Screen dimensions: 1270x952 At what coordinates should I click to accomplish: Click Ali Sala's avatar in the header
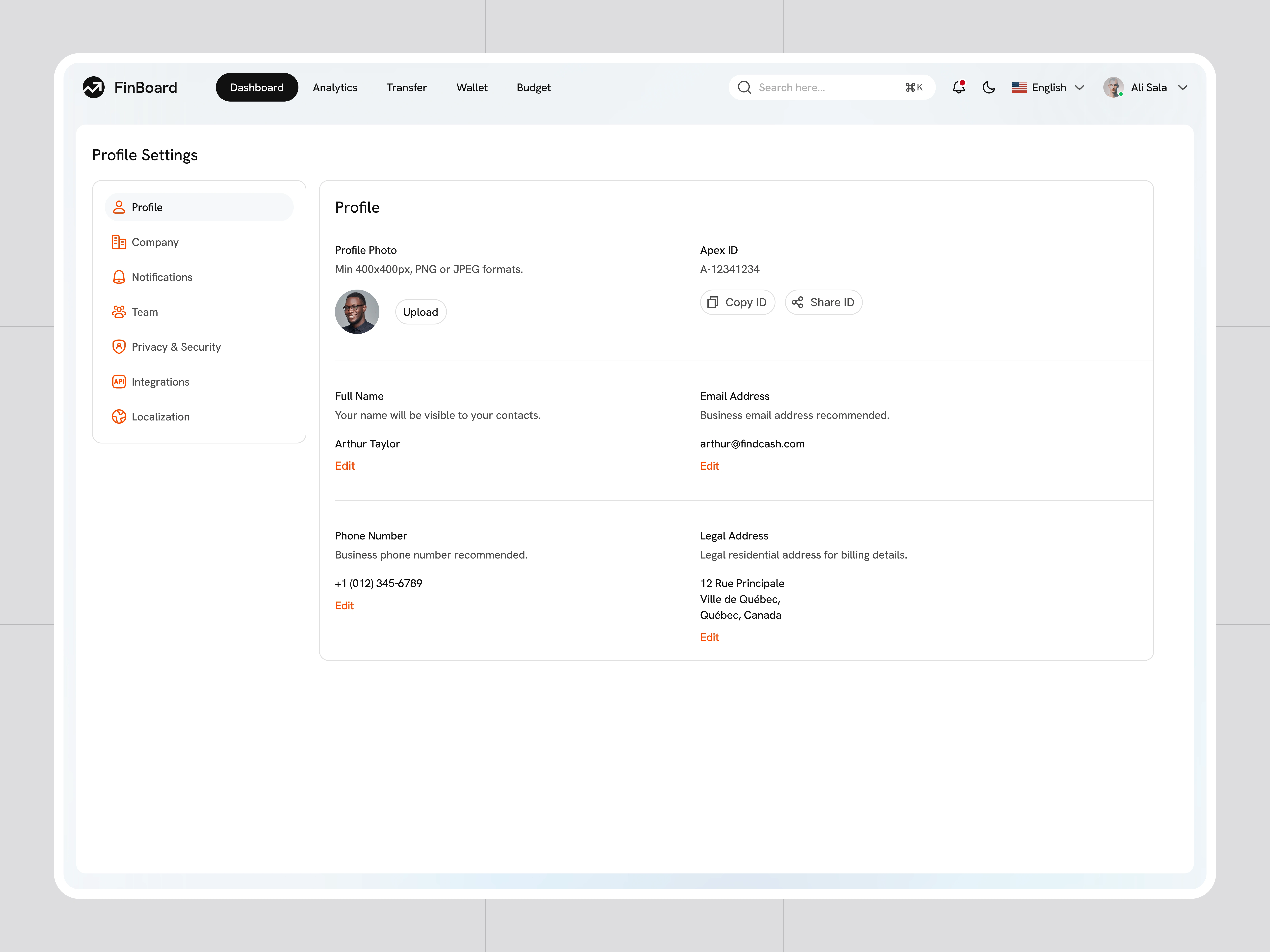(1113, 87)
